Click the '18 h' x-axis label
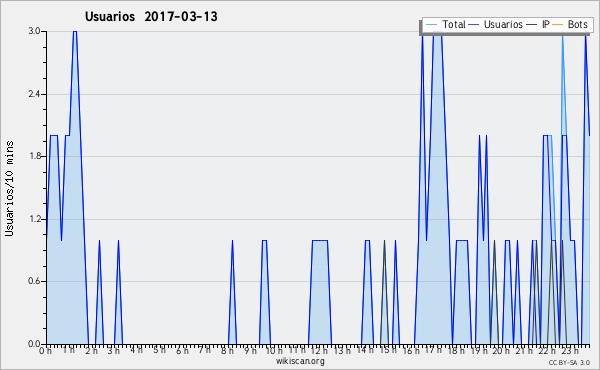The width and height of the screenshot is (600, 370). [x=456, y=351]
